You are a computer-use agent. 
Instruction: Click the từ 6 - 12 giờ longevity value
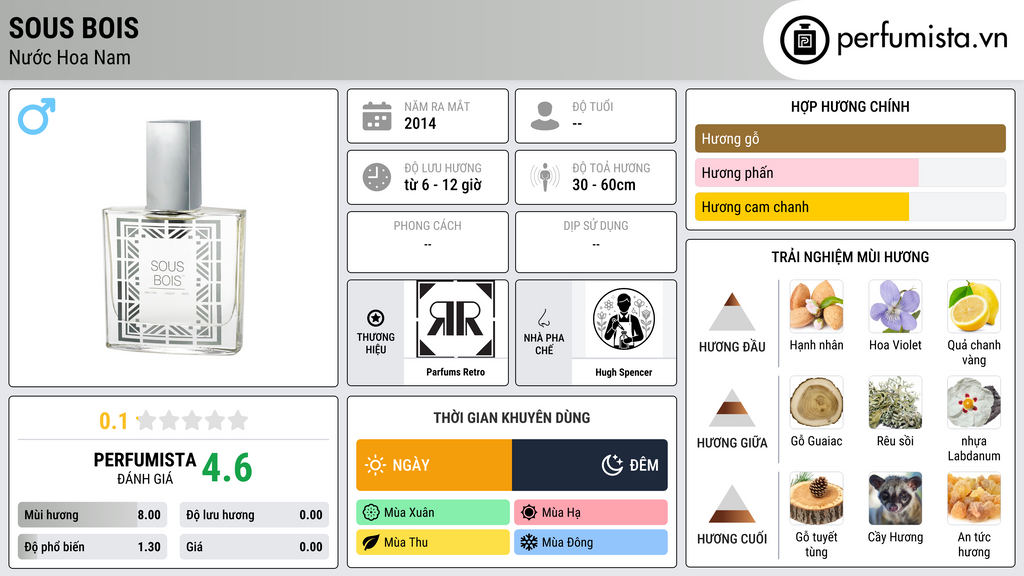tap(443, 185)
